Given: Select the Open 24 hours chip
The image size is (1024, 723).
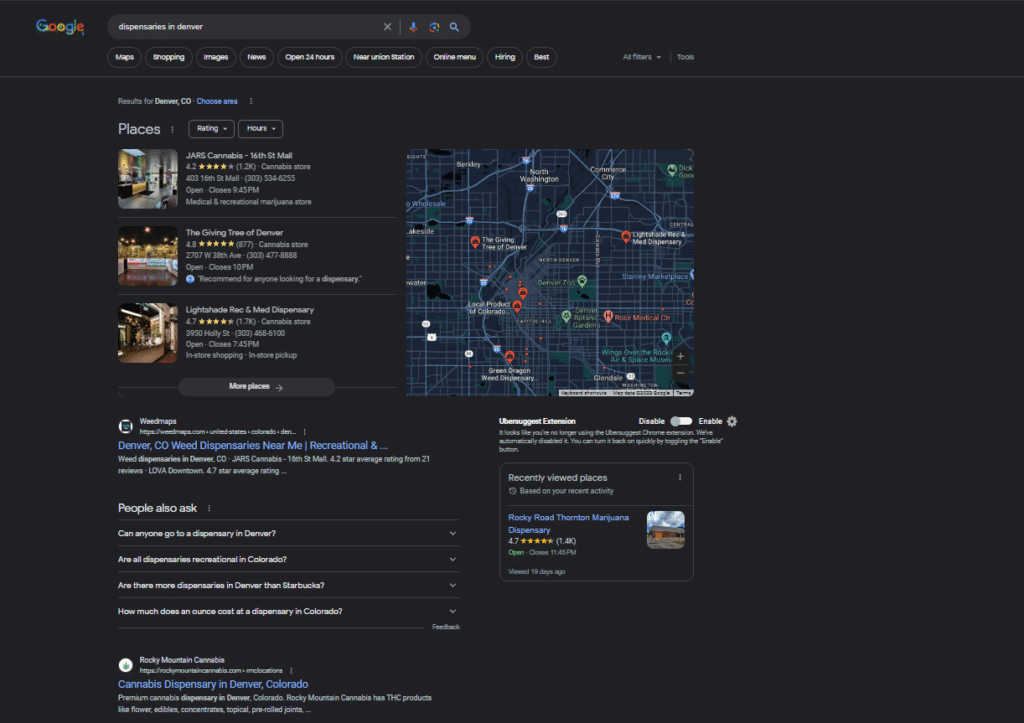Looking at the screenshot, I should point(310,57).
